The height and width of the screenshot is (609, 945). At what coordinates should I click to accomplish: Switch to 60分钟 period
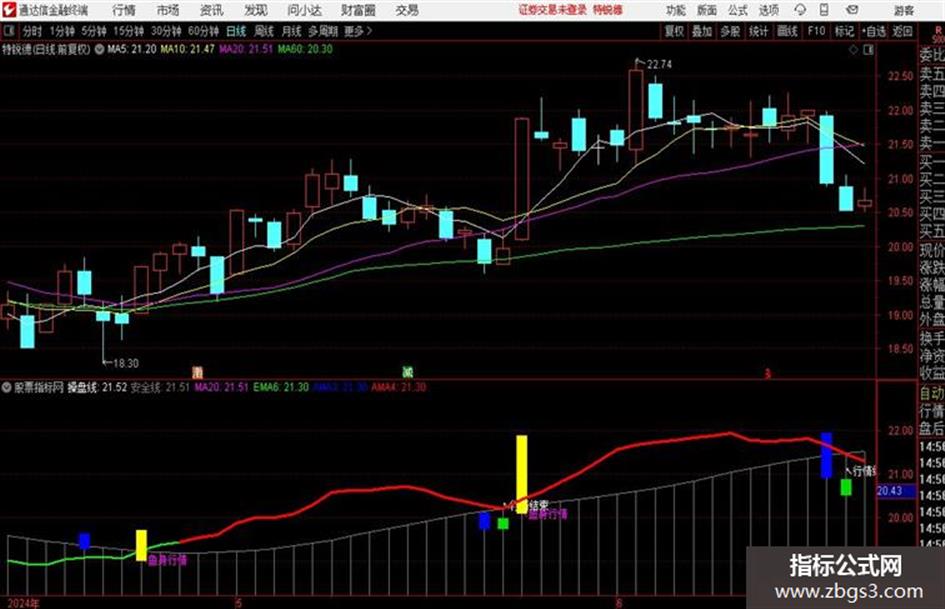(203, 31)
